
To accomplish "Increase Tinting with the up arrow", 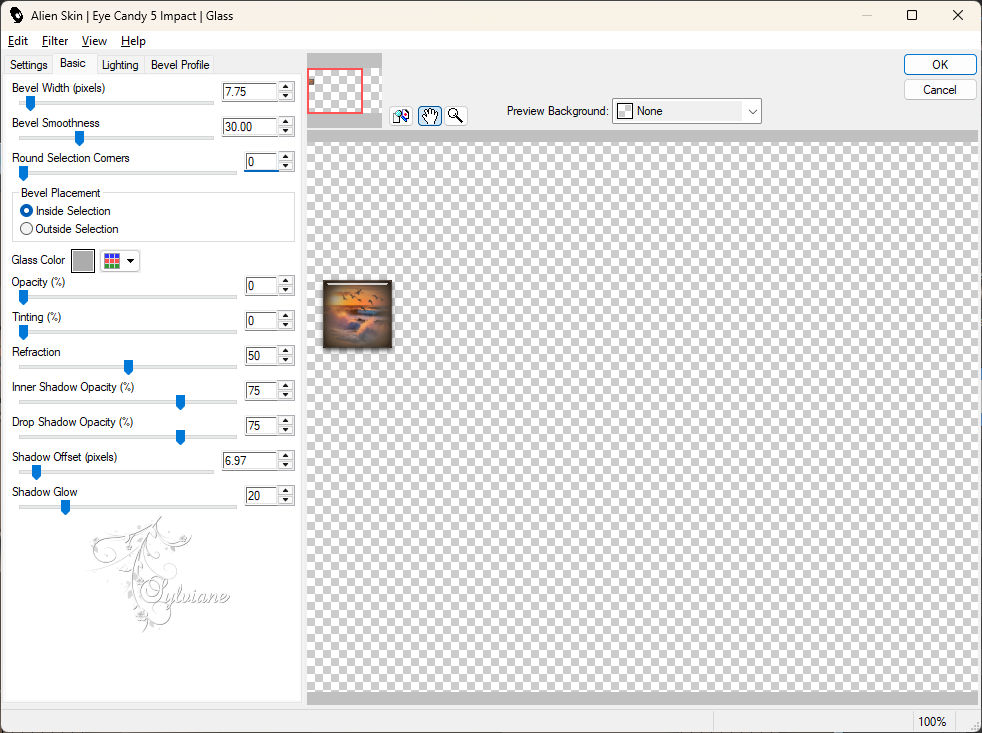I will (x=286, y=316).
